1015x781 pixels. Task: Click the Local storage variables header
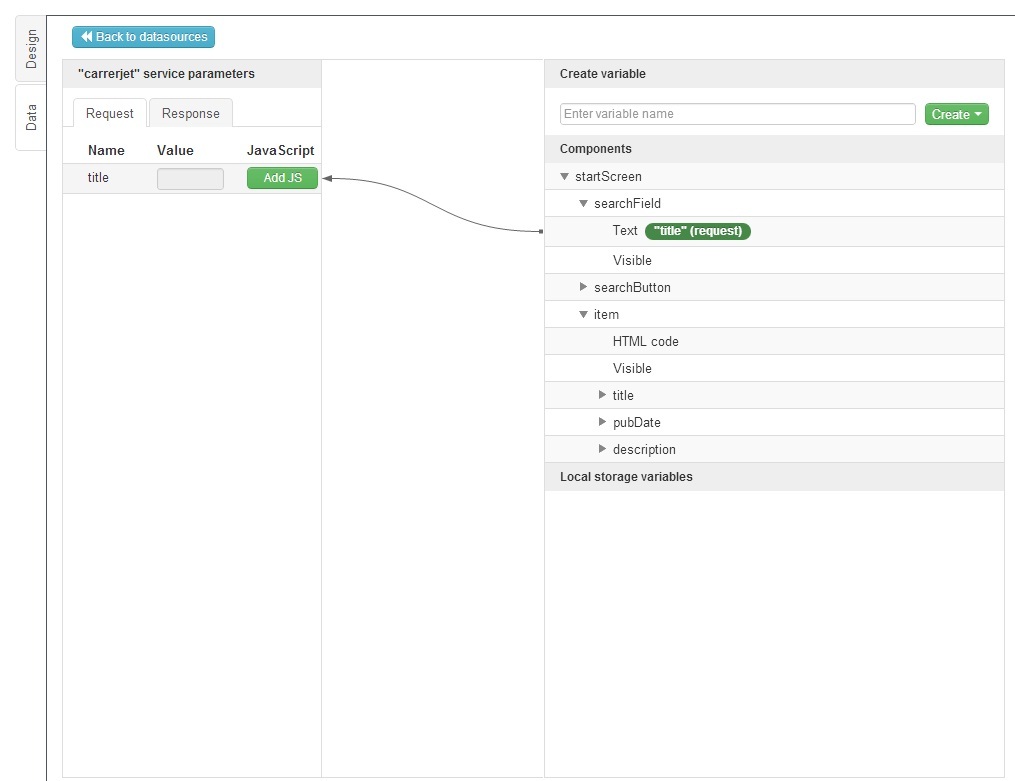(x=626, y=477)
